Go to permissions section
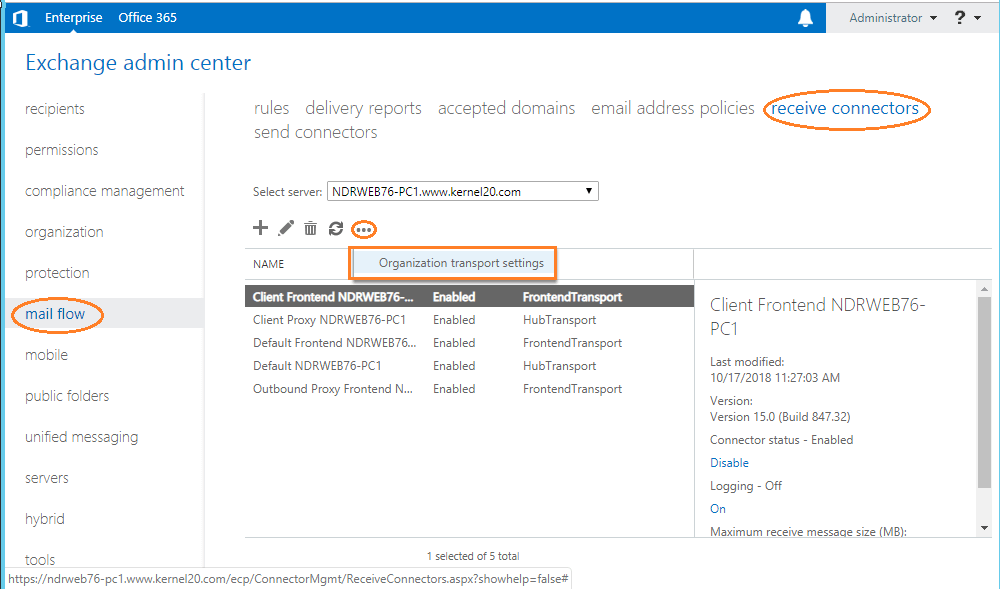Image resolution: width=1000 pixels, height=589 pixels. coord(62,150)
